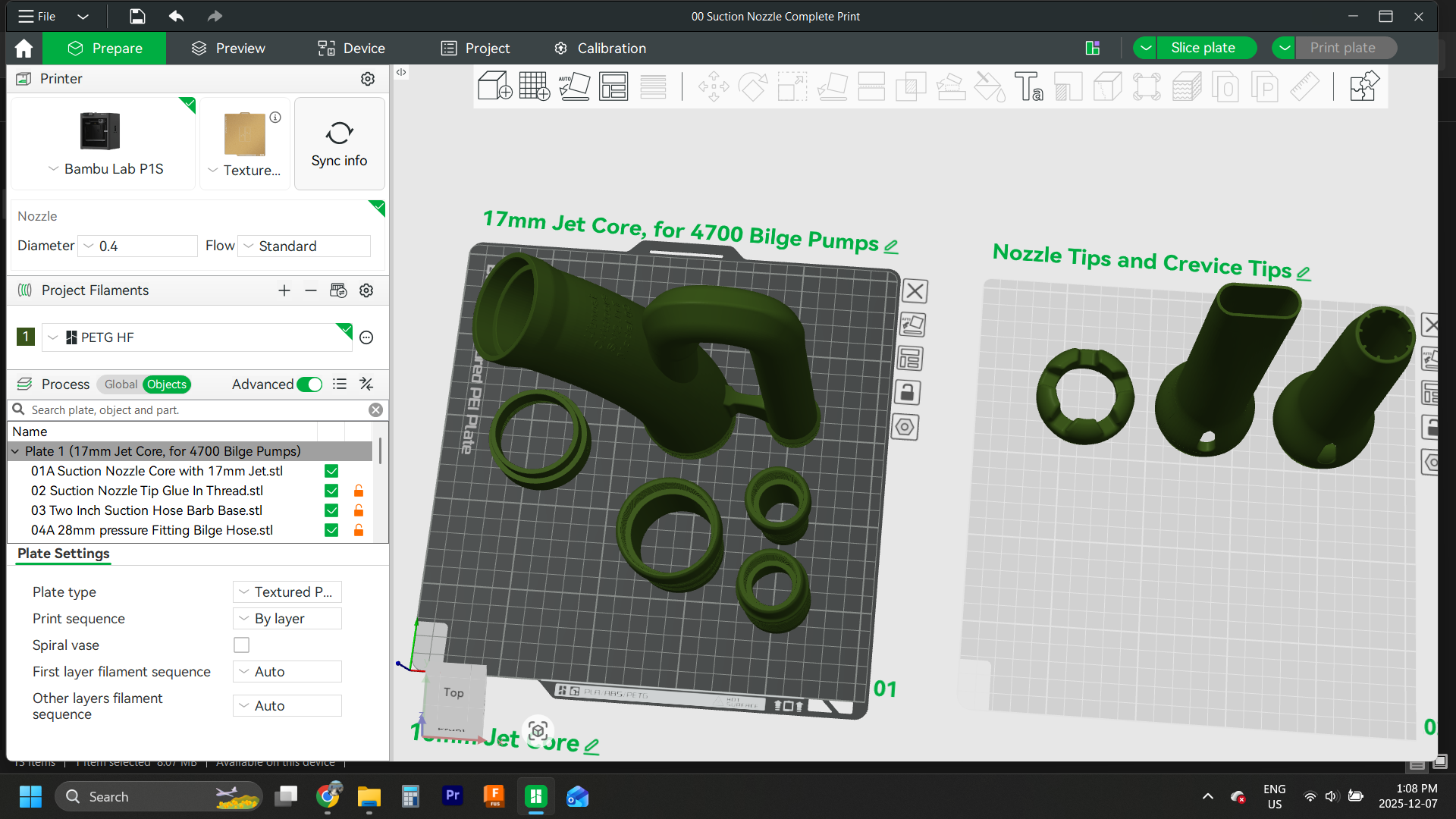Open printer settings gear icon
Viewport: 1456px width, 819px height.
click(x=368, y=79)
